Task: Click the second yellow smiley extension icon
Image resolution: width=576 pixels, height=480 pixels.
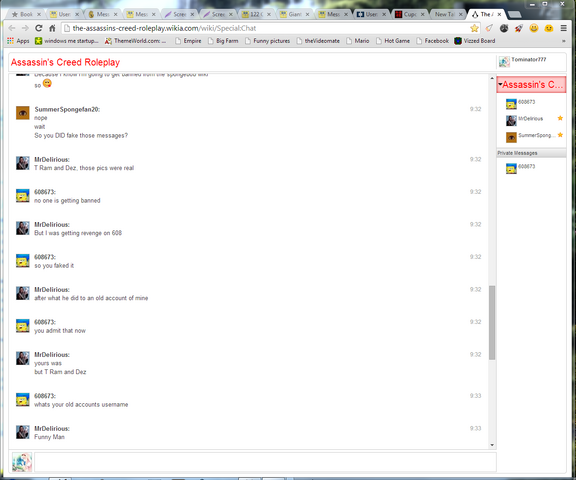Action: [x=548, y=28]
